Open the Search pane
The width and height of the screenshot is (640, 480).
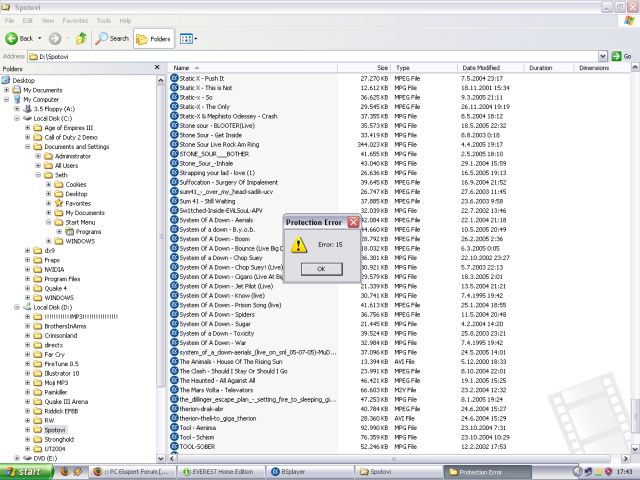(x=112, y=38)
